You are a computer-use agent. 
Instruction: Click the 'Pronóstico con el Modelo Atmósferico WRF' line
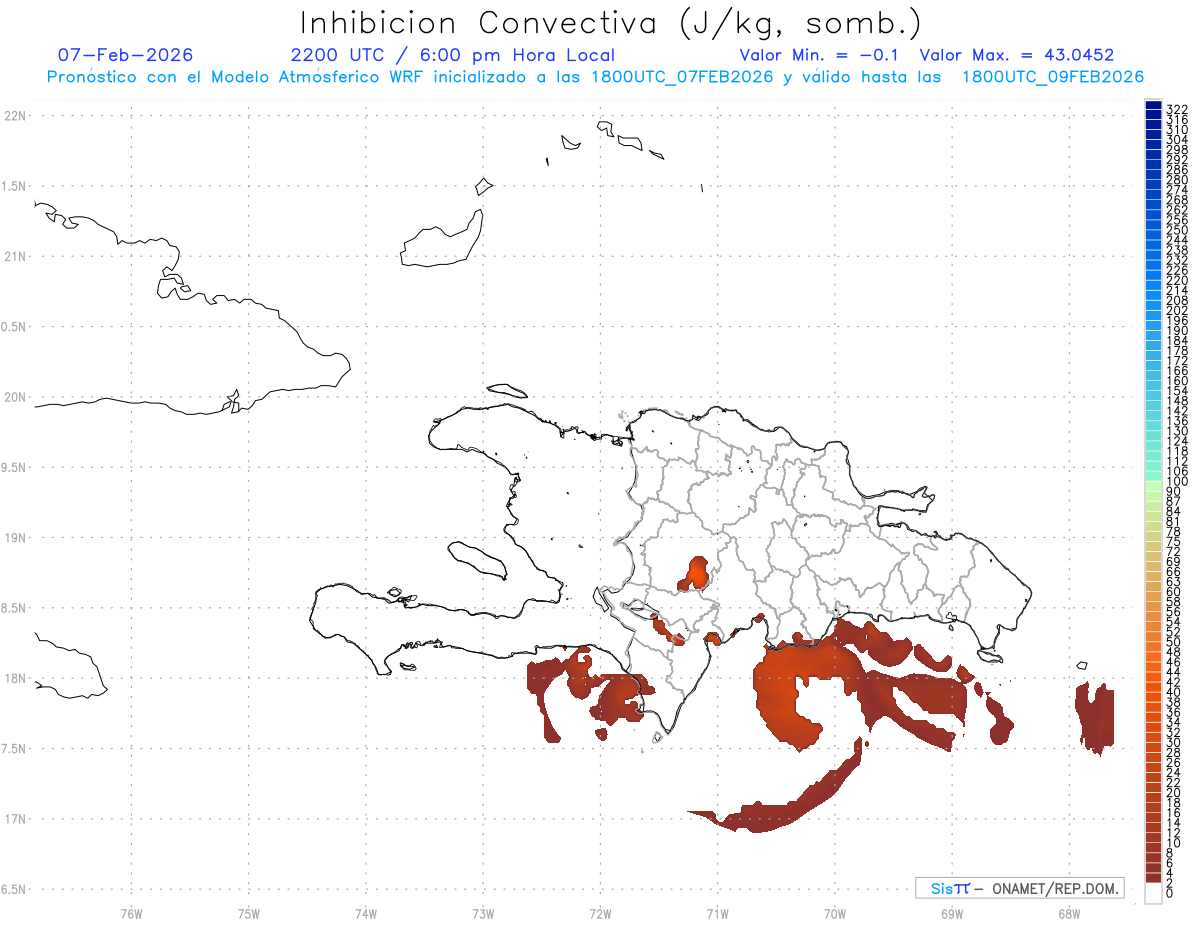pyautogui.click(x=595, y=77)
